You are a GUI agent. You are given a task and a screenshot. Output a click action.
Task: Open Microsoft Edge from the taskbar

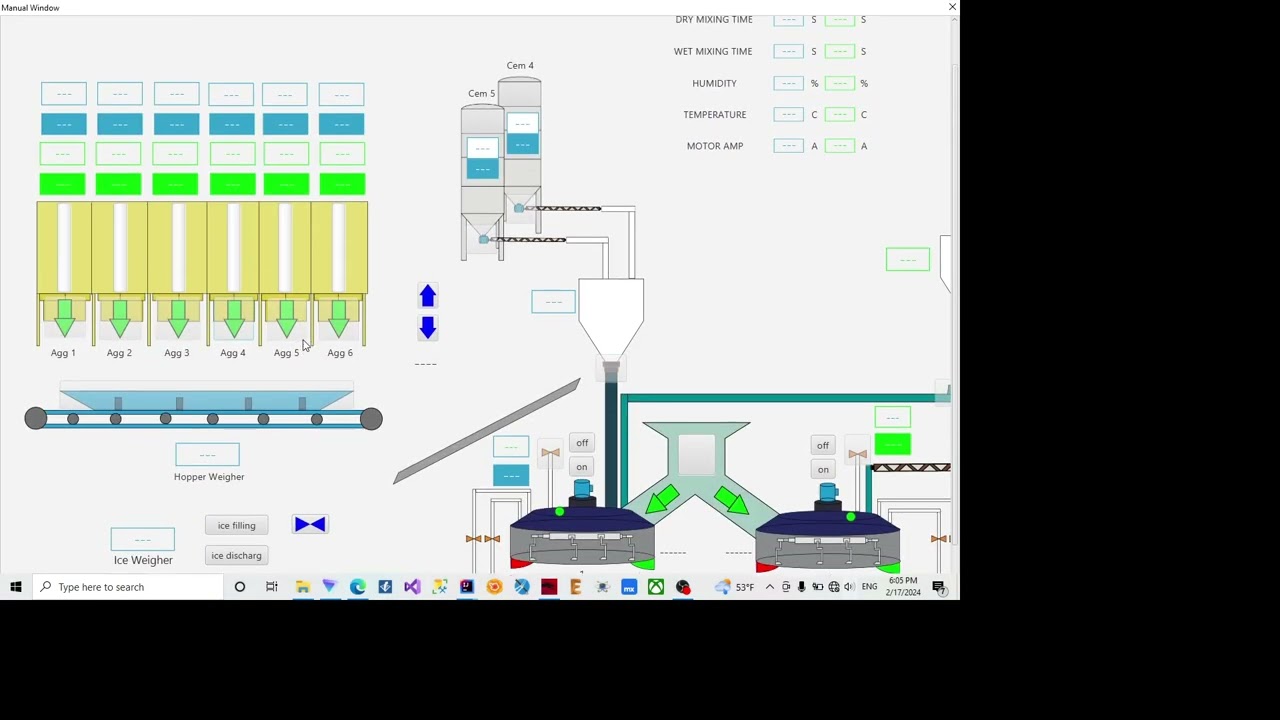(x=357, y=587)
